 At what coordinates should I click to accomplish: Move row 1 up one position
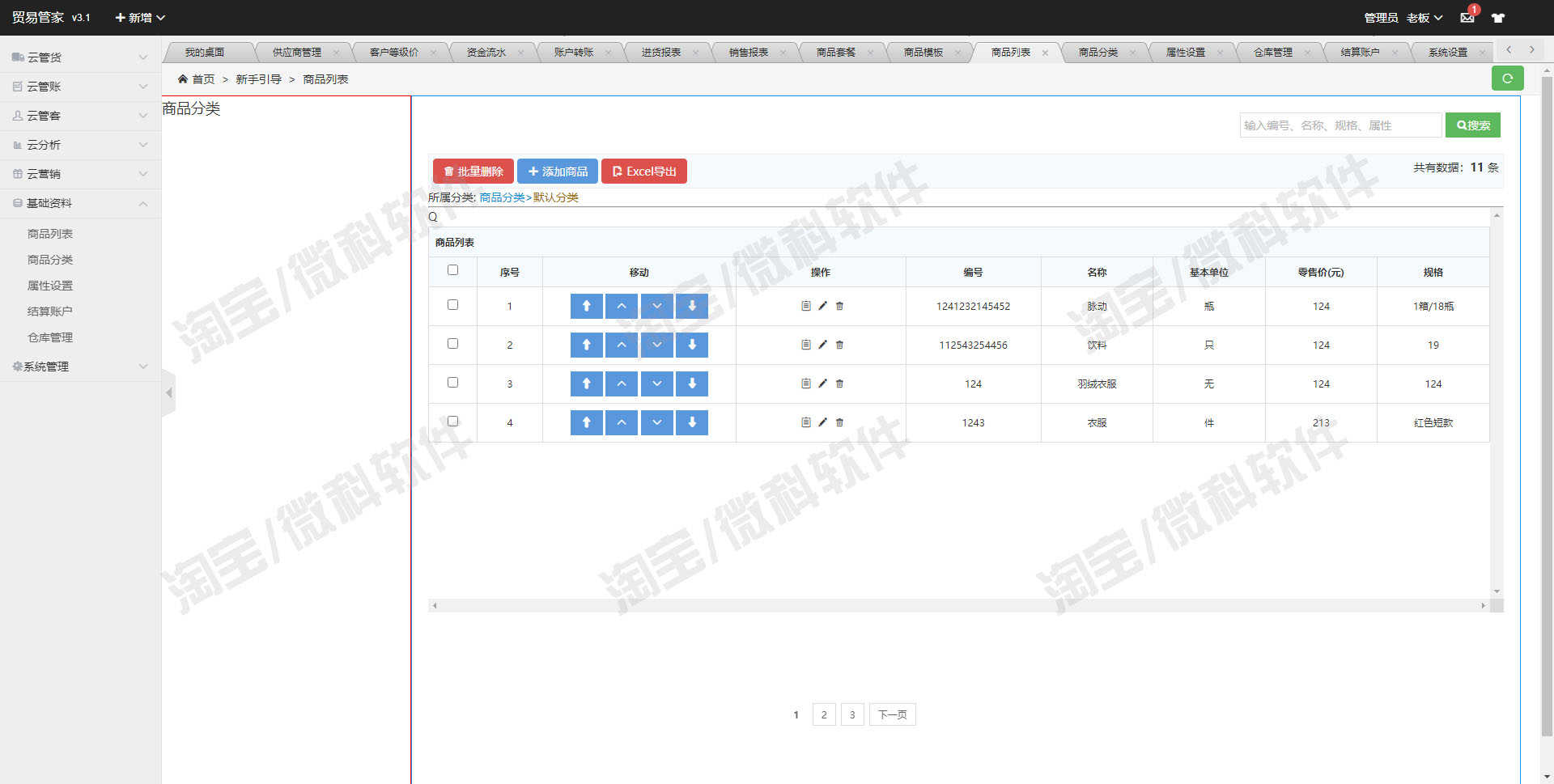tap(622, 306)
